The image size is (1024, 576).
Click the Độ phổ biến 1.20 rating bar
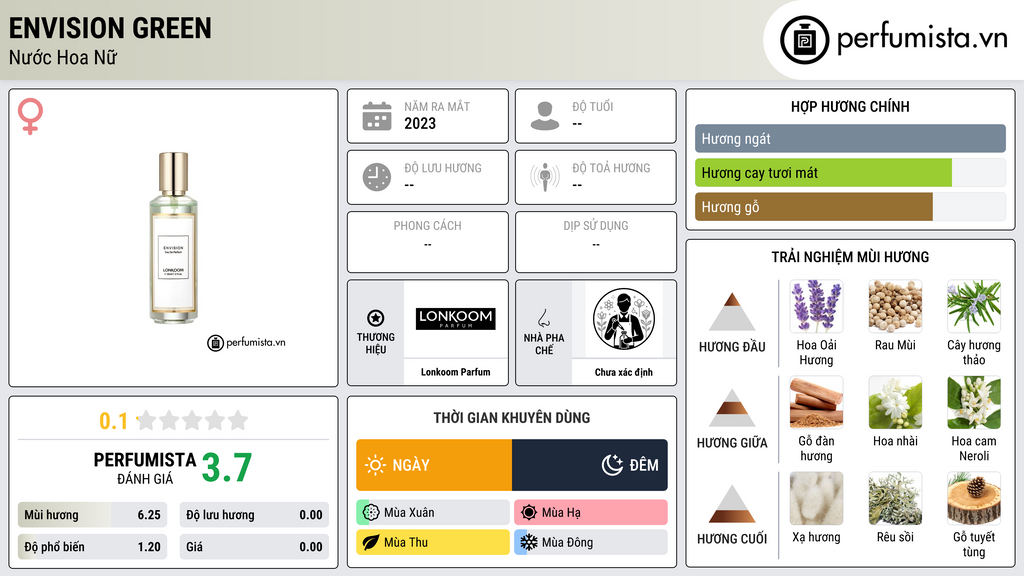[92, 547]
